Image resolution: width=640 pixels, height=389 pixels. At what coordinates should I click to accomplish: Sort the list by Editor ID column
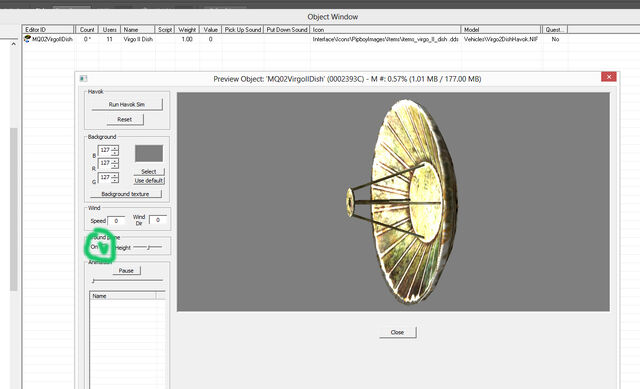pos(48,30)
